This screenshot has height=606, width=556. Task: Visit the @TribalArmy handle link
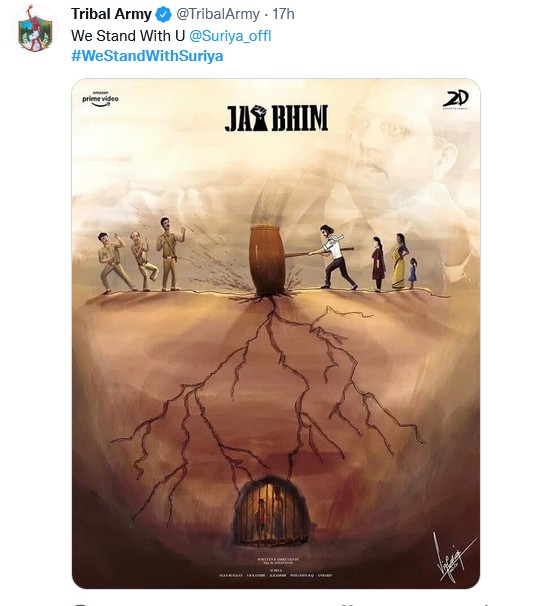218,14
